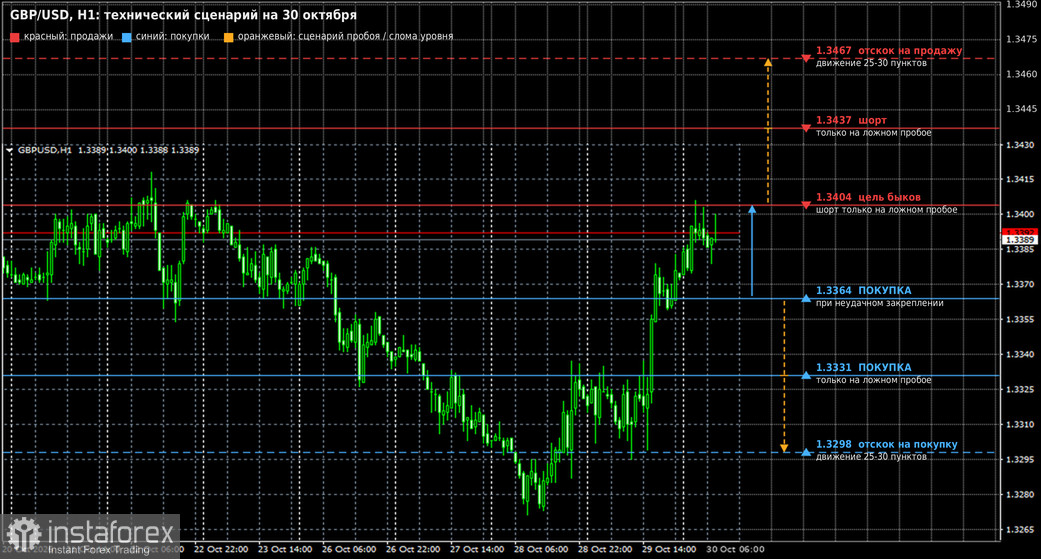Click the red triangle marker at 1.3404

pos(806,205)
